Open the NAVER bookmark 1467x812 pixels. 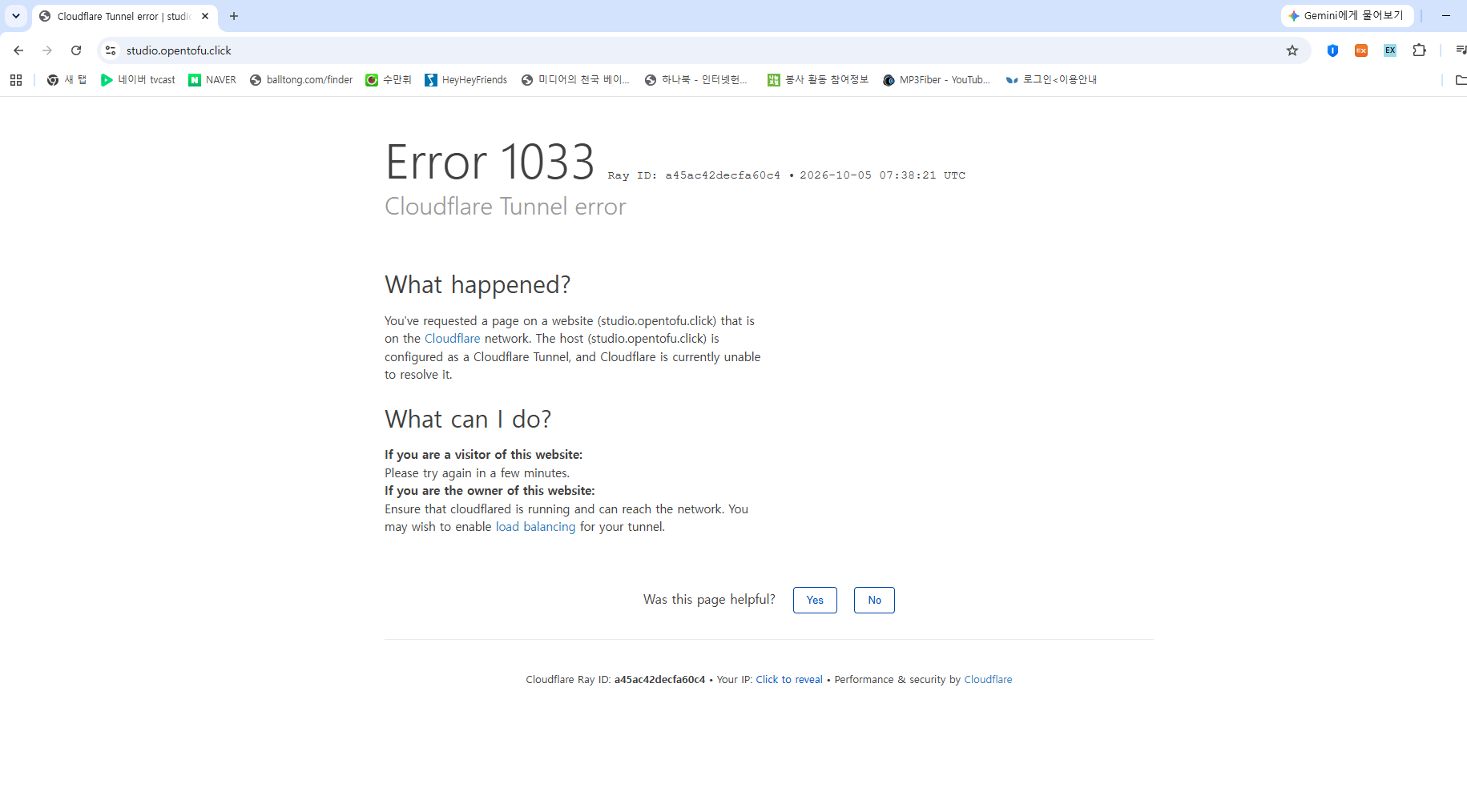coord(212,80)
